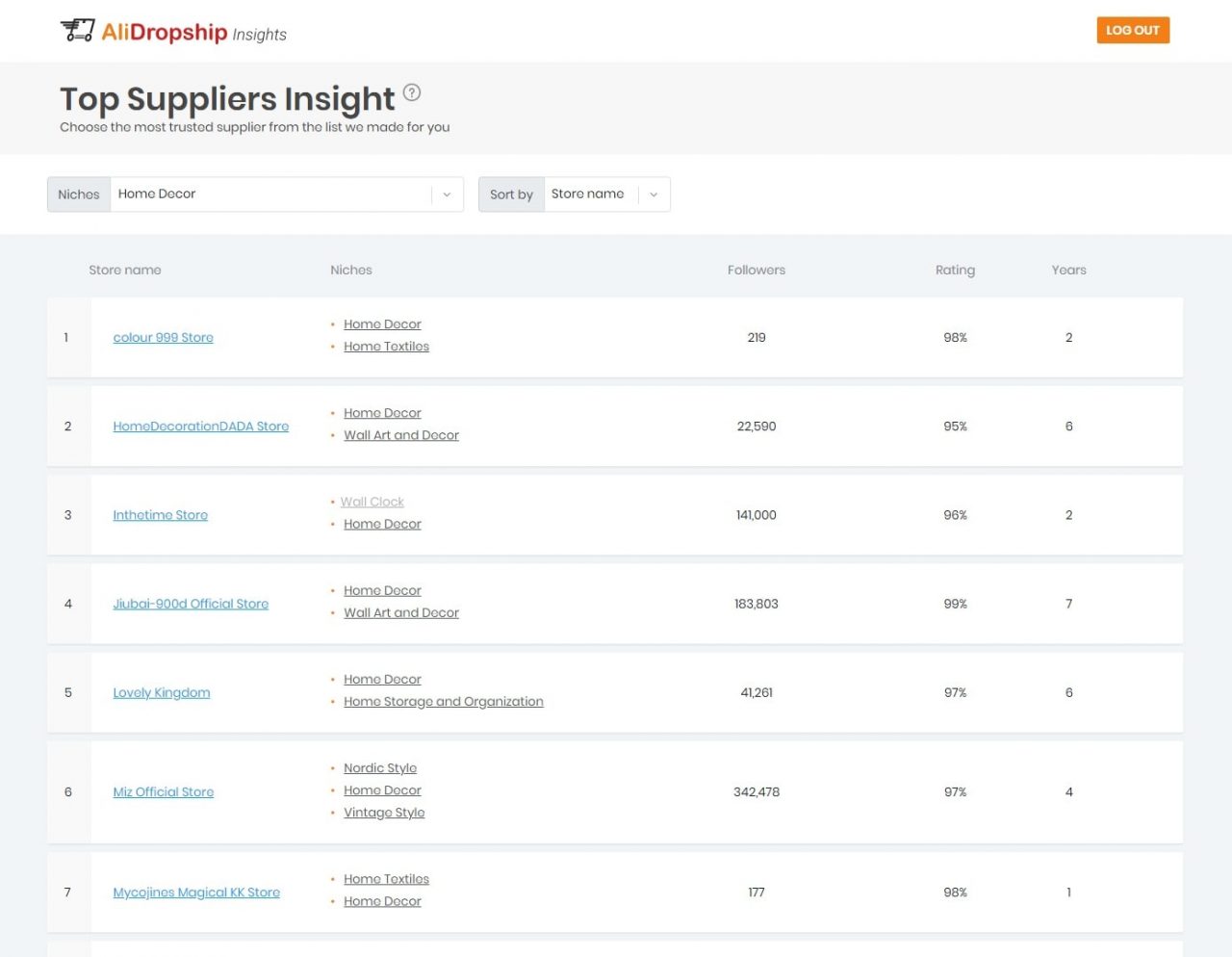This screenshot has height=957, width=1232.
Task: Open Jiubai-900d Official Store link
Action: tap(191, 604)
